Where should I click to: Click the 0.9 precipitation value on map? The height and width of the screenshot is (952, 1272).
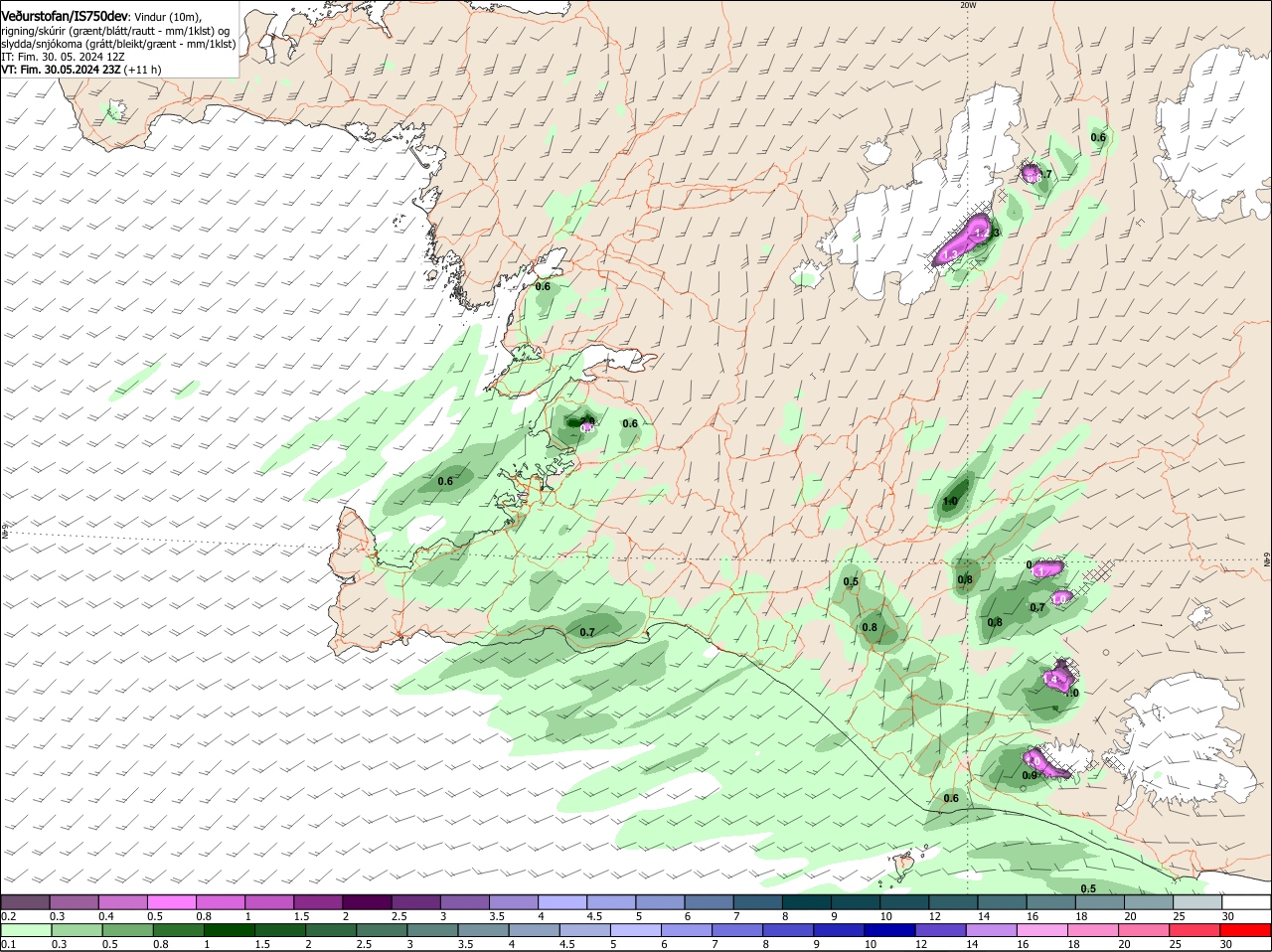pos(1030,776)
